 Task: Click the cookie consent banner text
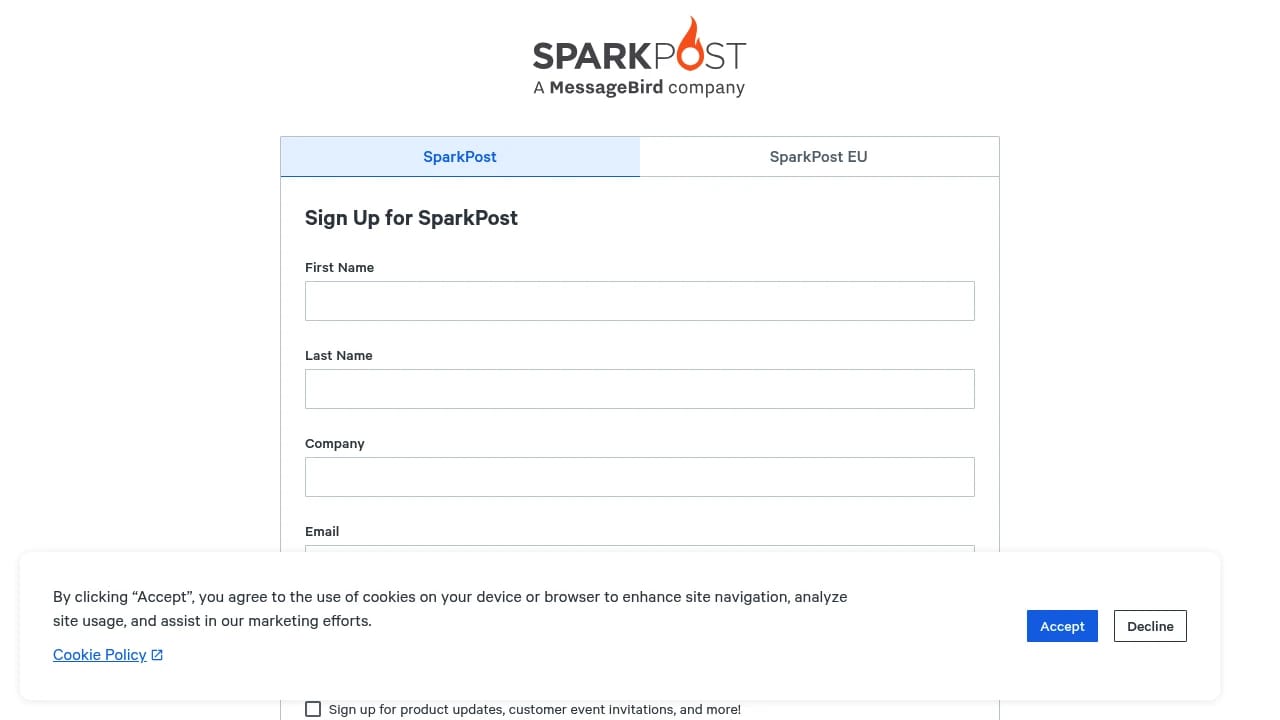pyautogui.click(x=450, y=608)
